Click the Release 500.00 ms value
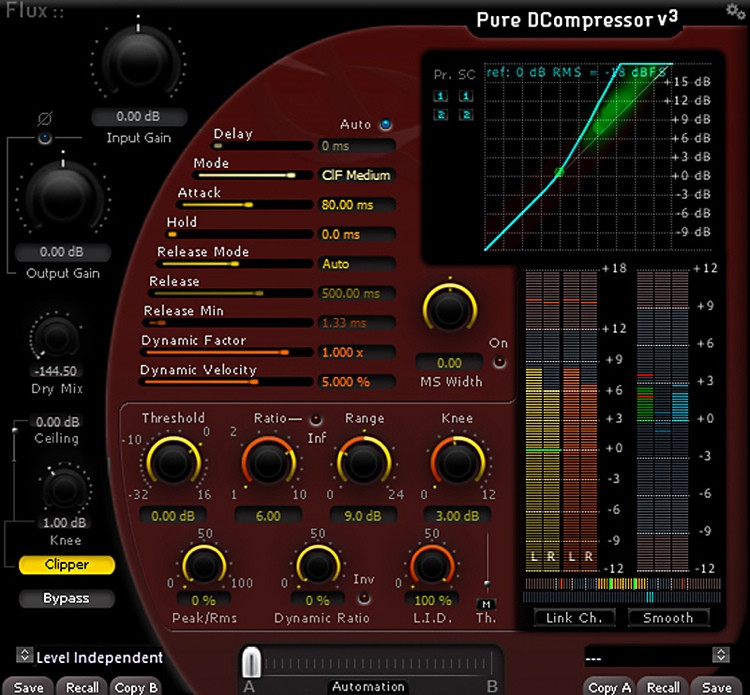This screenshot has height=695, width=750. pyautogui.click(x=357, y=293)
